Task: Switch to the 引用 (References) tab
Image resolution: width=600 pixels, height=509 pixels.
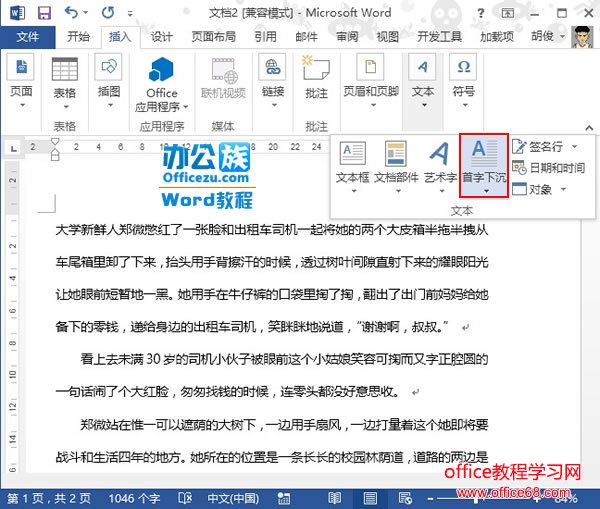Action: tap(265, 37)
